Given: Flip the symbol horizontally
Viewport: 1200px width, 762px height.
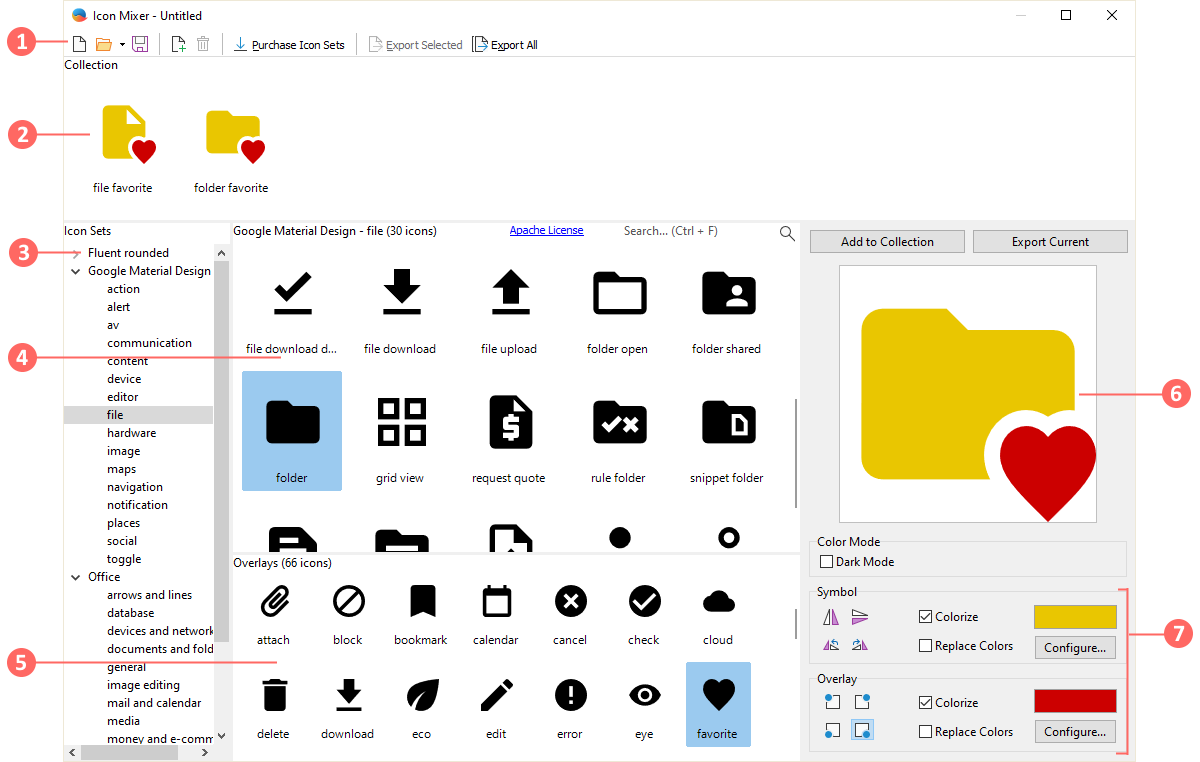Looking at the screenshot, I should tap(831, 618).
